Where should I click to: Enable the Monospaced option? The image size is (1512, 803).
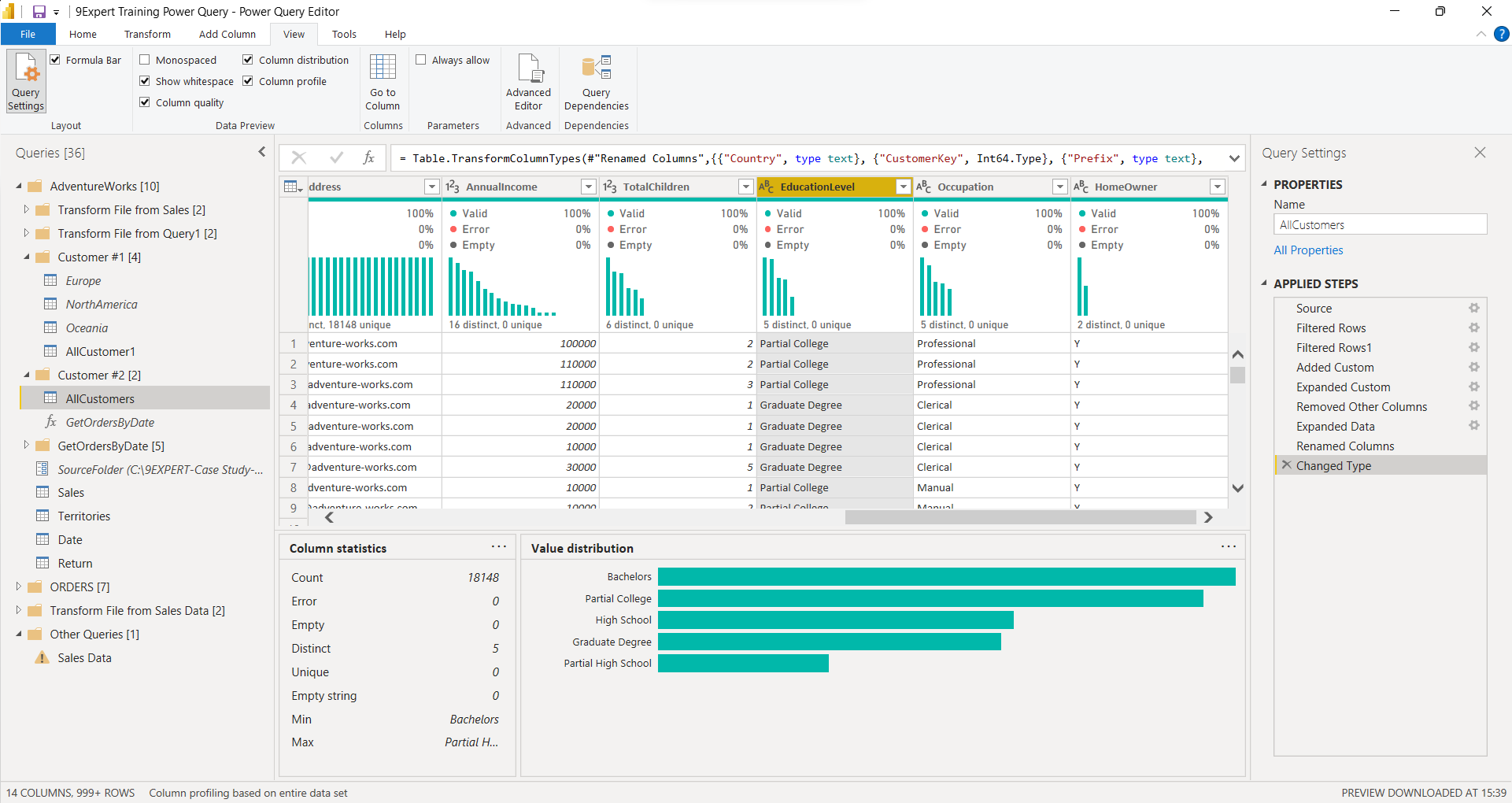(146, 59)
